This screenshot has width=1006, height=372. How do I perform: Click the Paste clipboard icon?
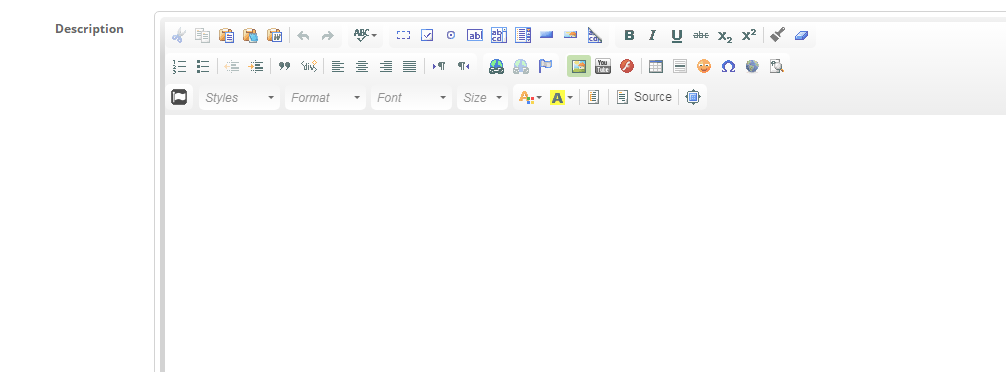click(226, 35)
